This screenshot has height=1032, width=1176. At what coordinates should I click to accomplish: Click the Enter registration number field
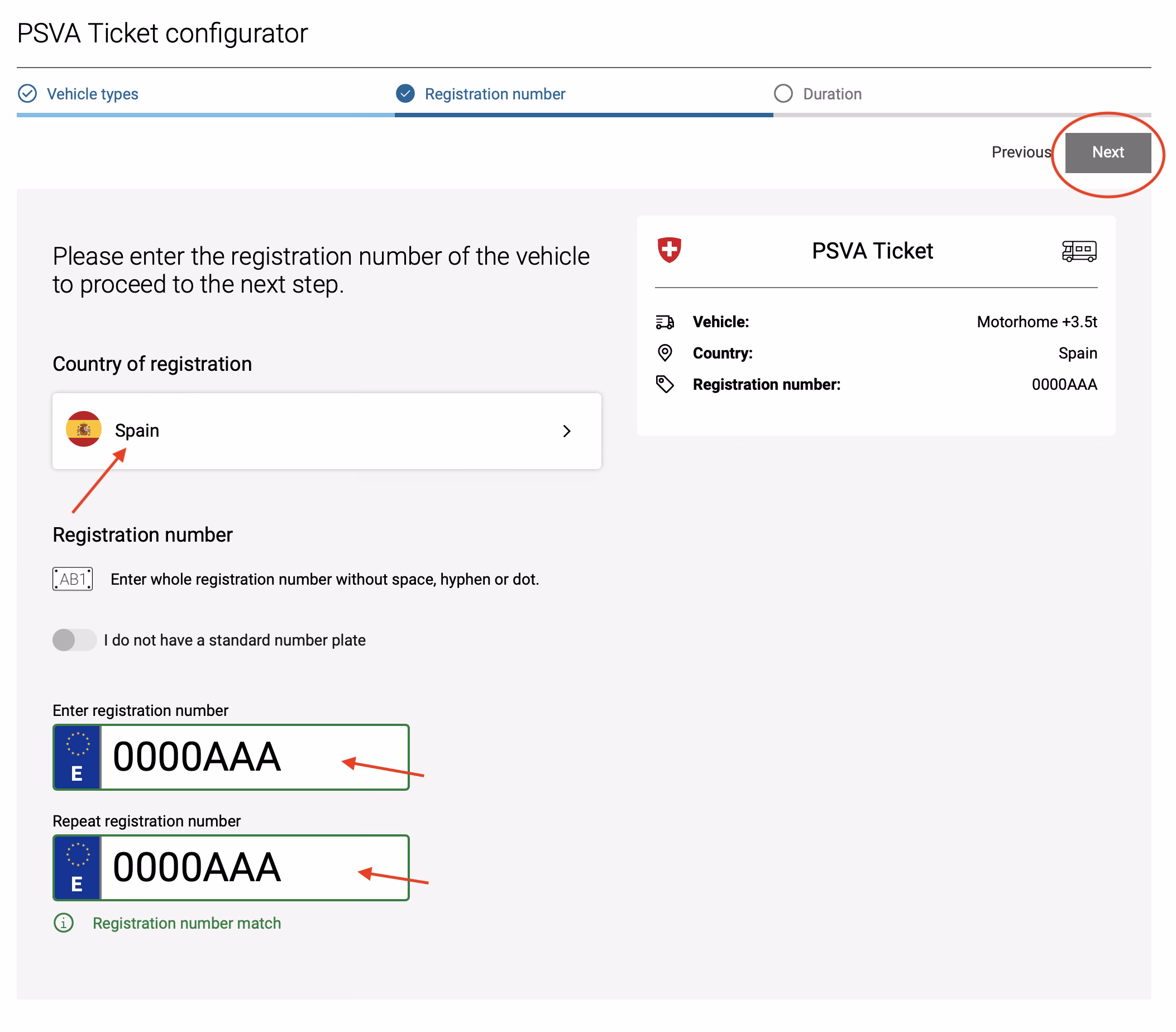point(253,757)
